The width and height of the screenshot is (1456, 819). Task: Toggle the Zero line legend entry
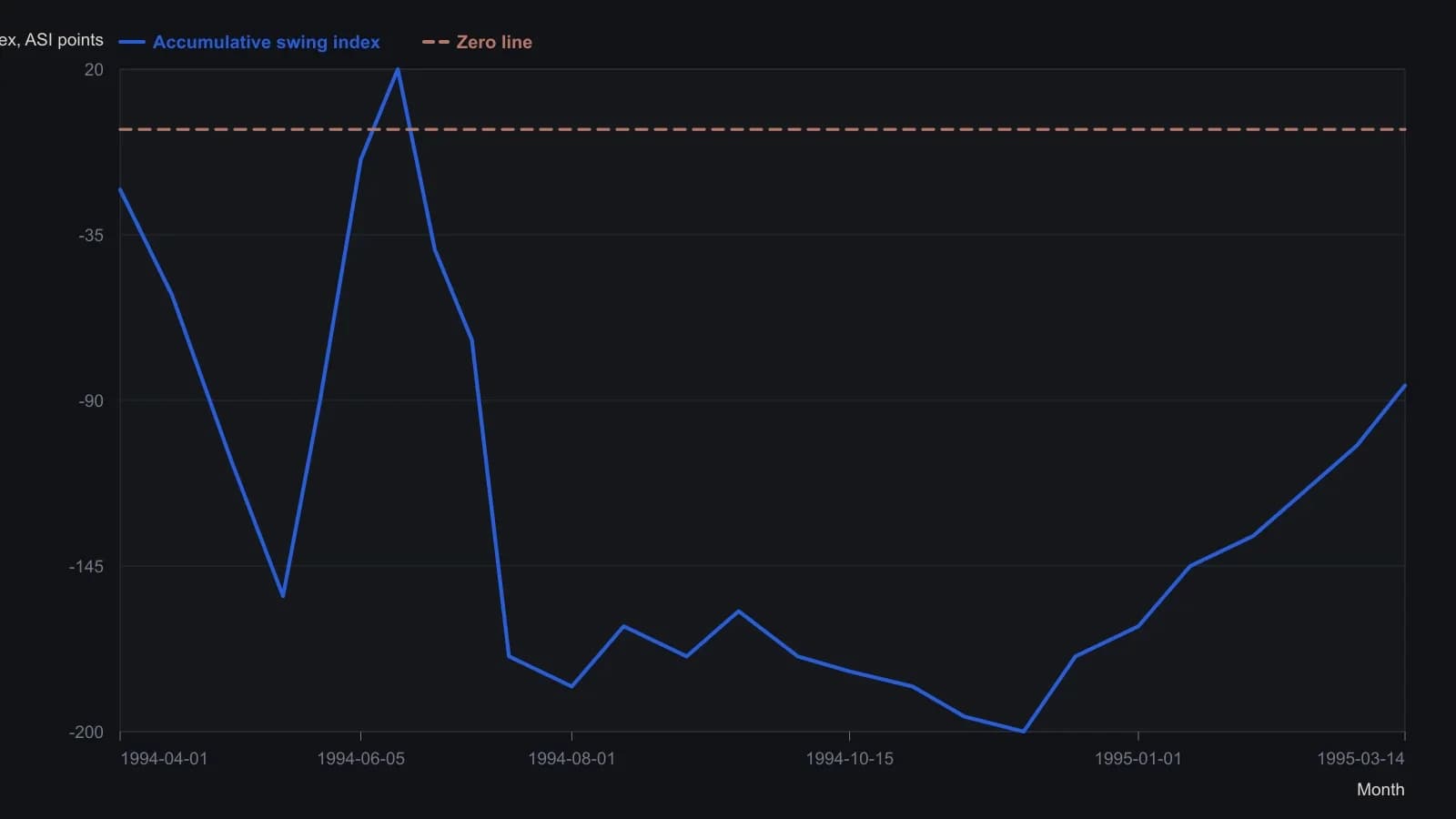coord(478,42)
